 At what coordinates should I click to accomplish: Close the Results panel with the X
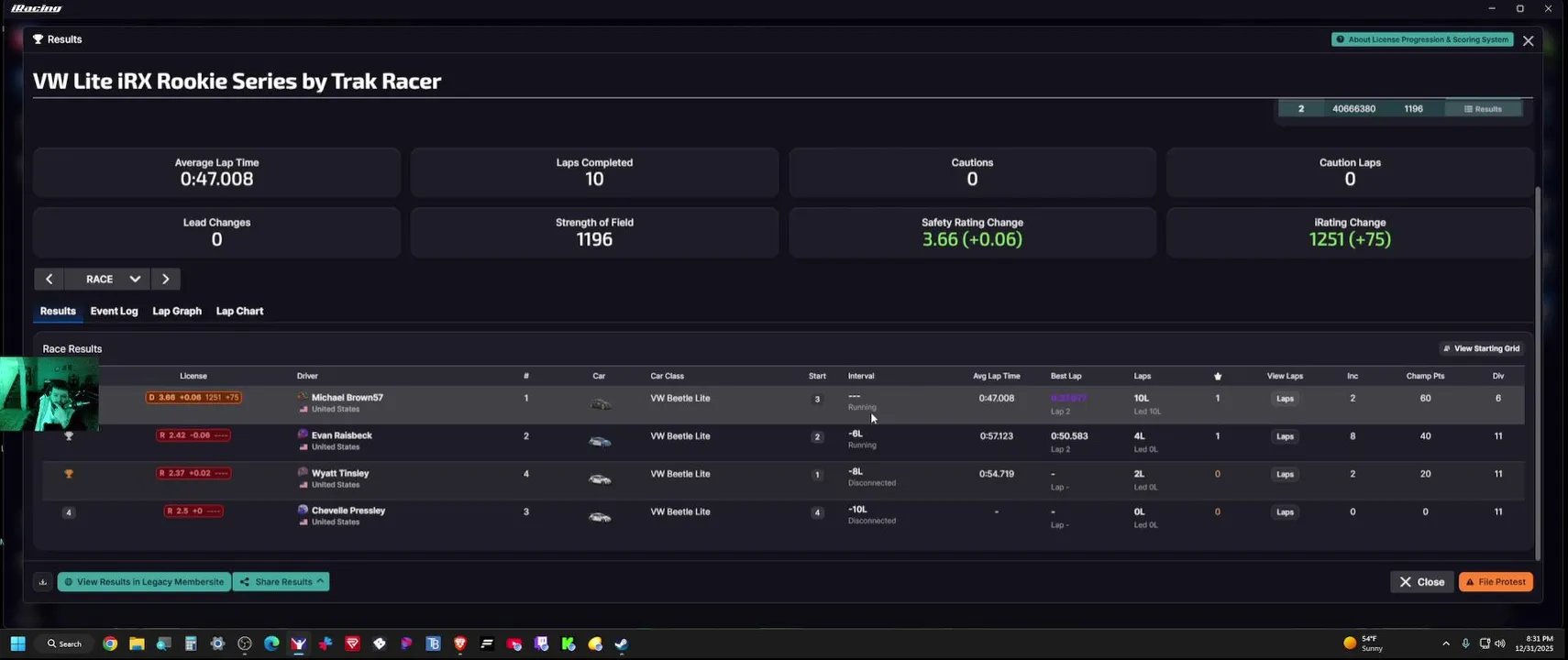tap(1528, 40)
